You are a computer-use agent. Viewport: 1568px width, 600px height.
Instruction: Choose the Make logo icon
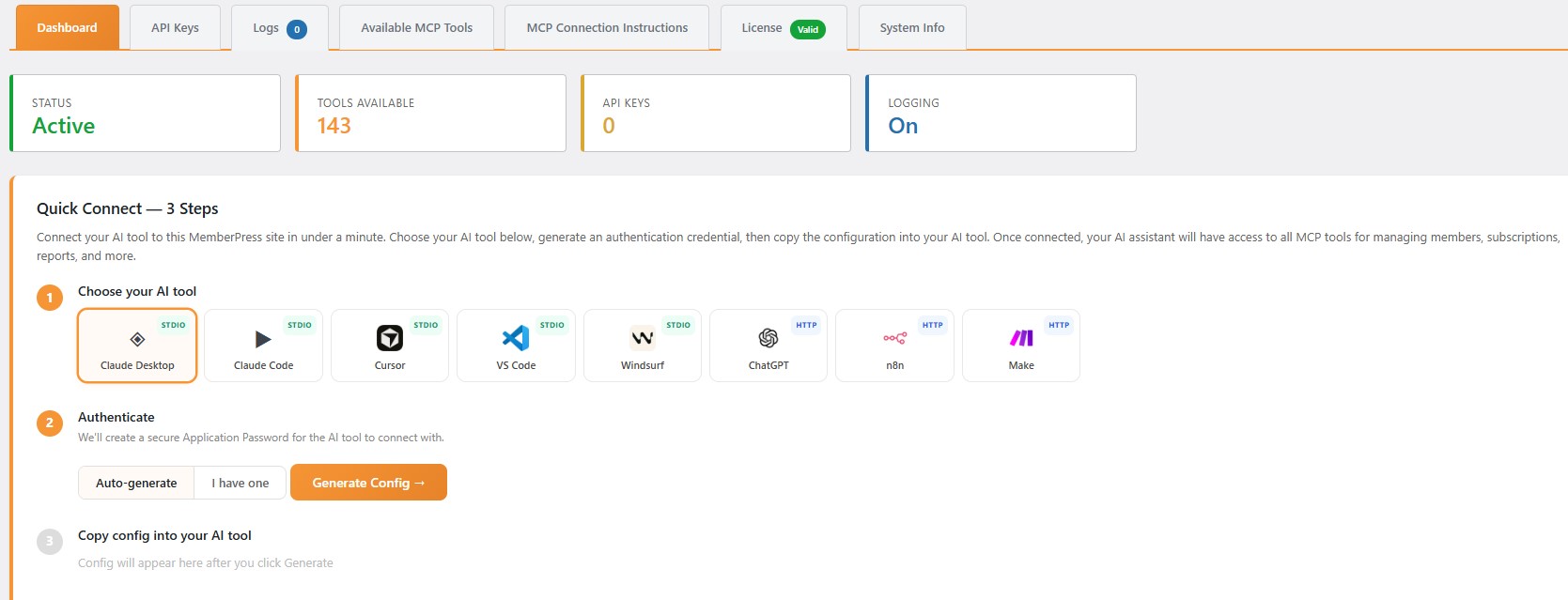click(1021, 338)
